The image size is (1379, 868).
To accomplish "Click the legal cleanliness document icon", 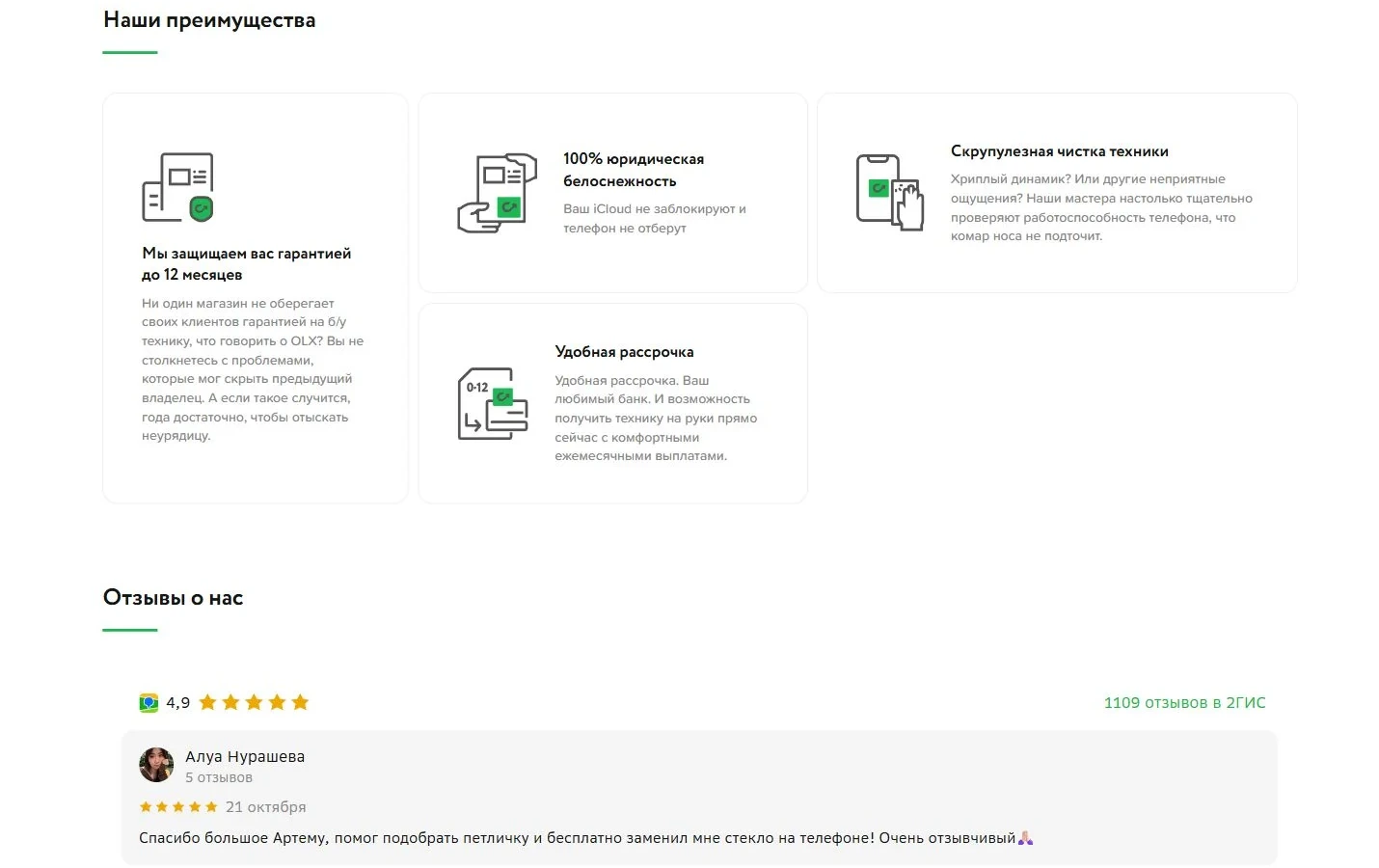I will [x=497, y=193].
